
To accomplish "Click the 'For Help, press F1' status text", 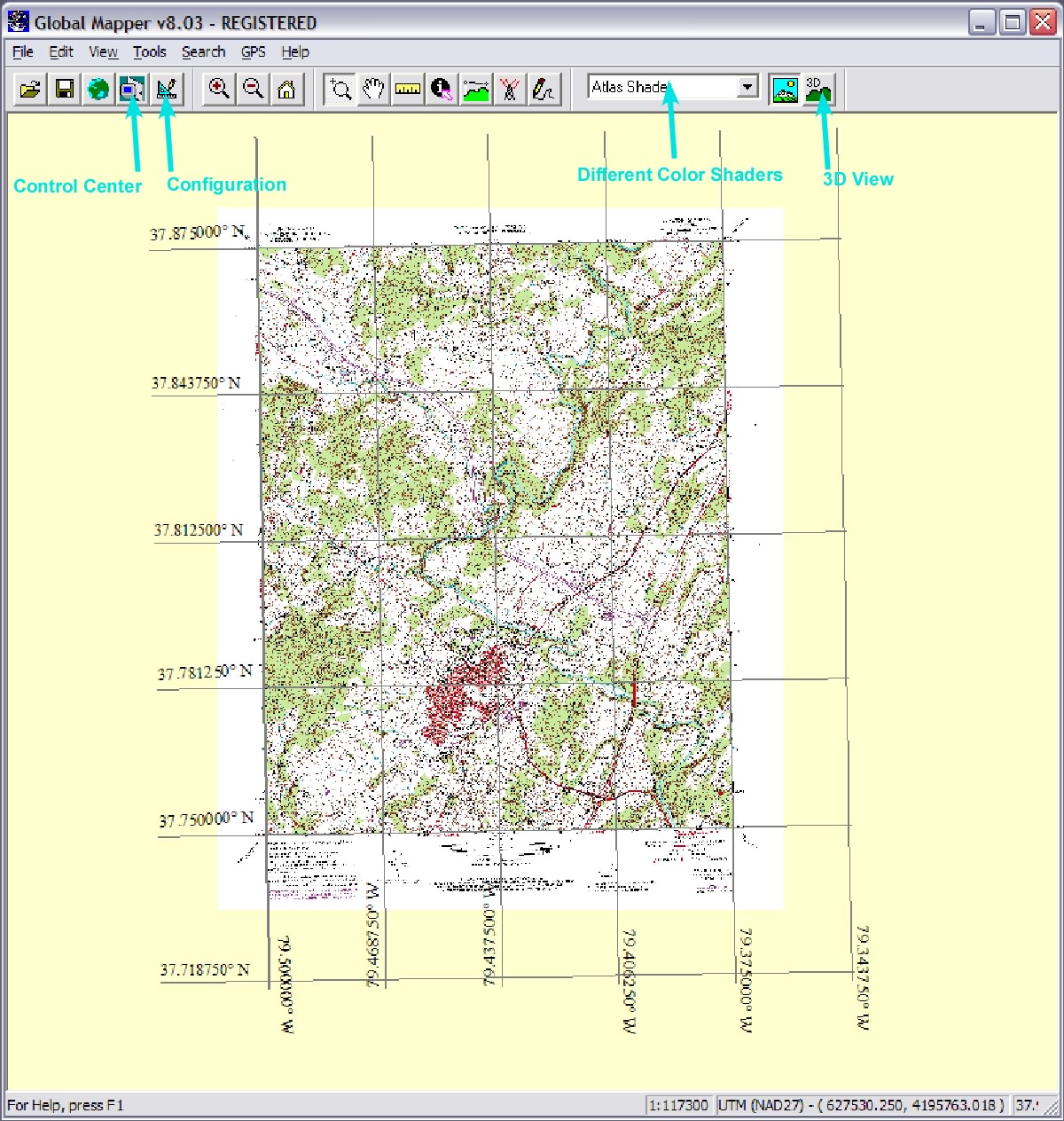I will click(x=66, y=1105).
